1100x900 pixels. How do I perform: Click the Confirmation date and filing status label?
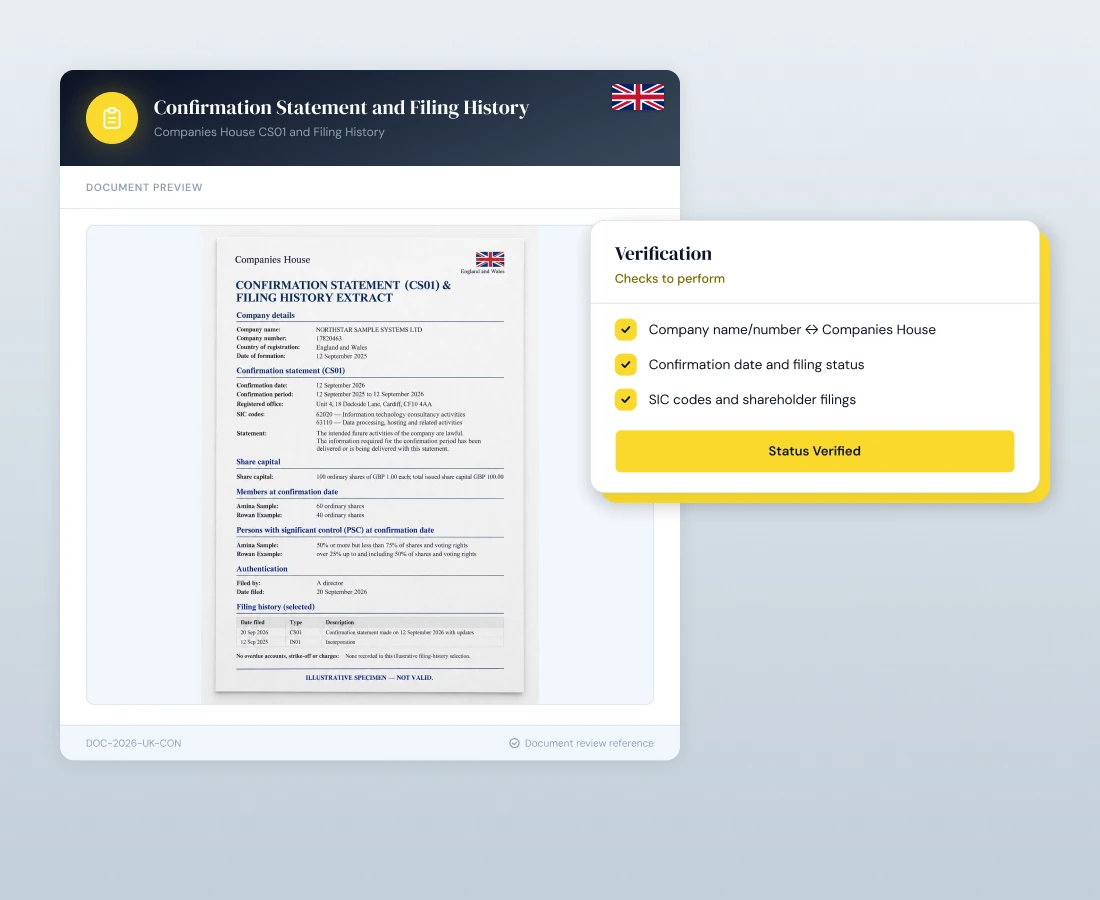click(756, 365)
